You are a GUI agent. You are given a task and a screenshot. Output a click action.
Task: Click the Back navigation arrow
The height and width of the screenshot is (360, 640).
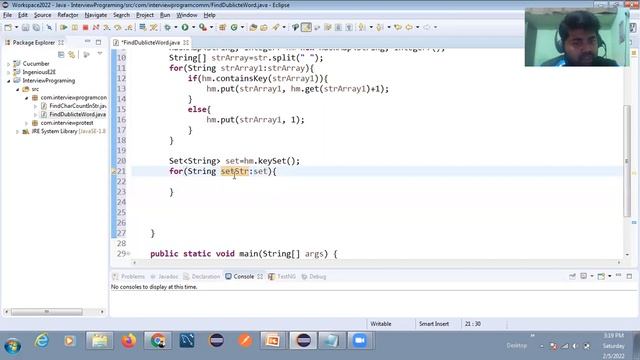coord(409,27)
